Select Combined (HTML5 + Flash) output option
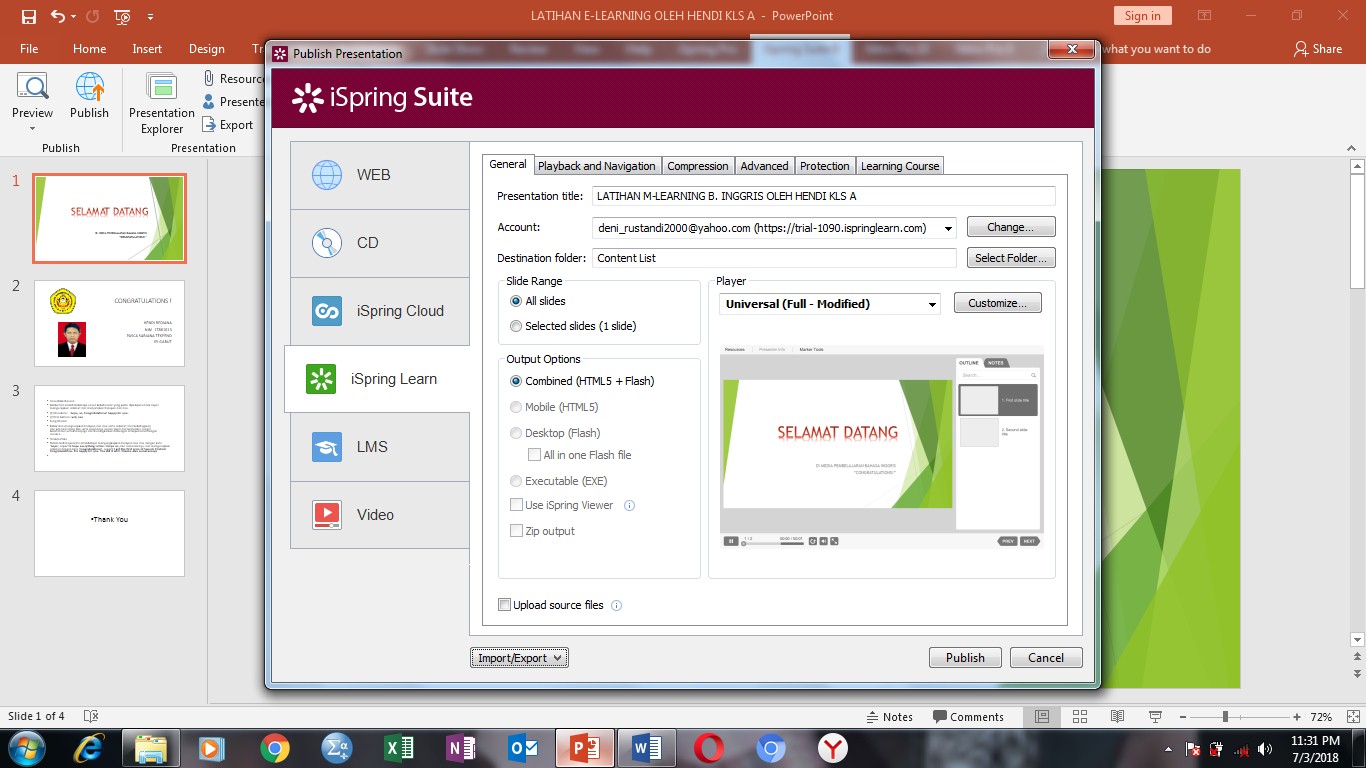 click(x=516, y=381)
